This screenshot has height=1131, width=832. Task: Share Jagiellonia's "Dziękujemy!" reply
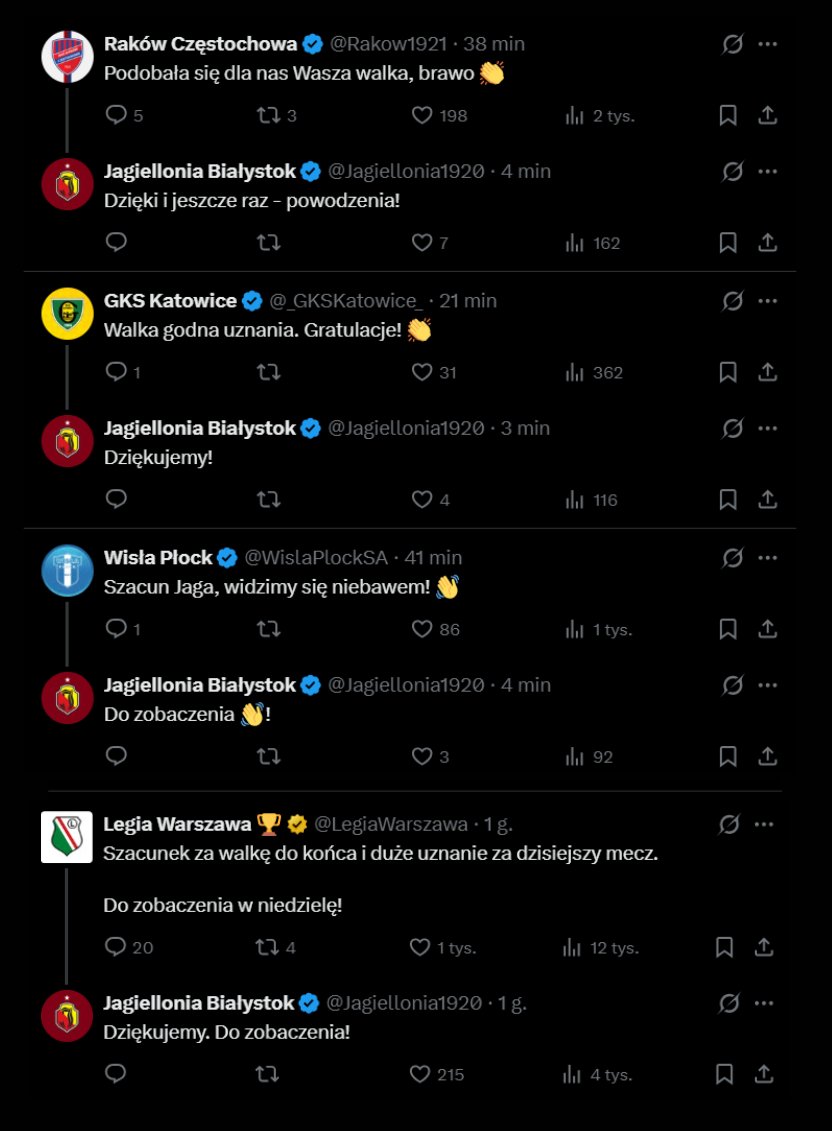pyautogui.click(x=767, y=499)
